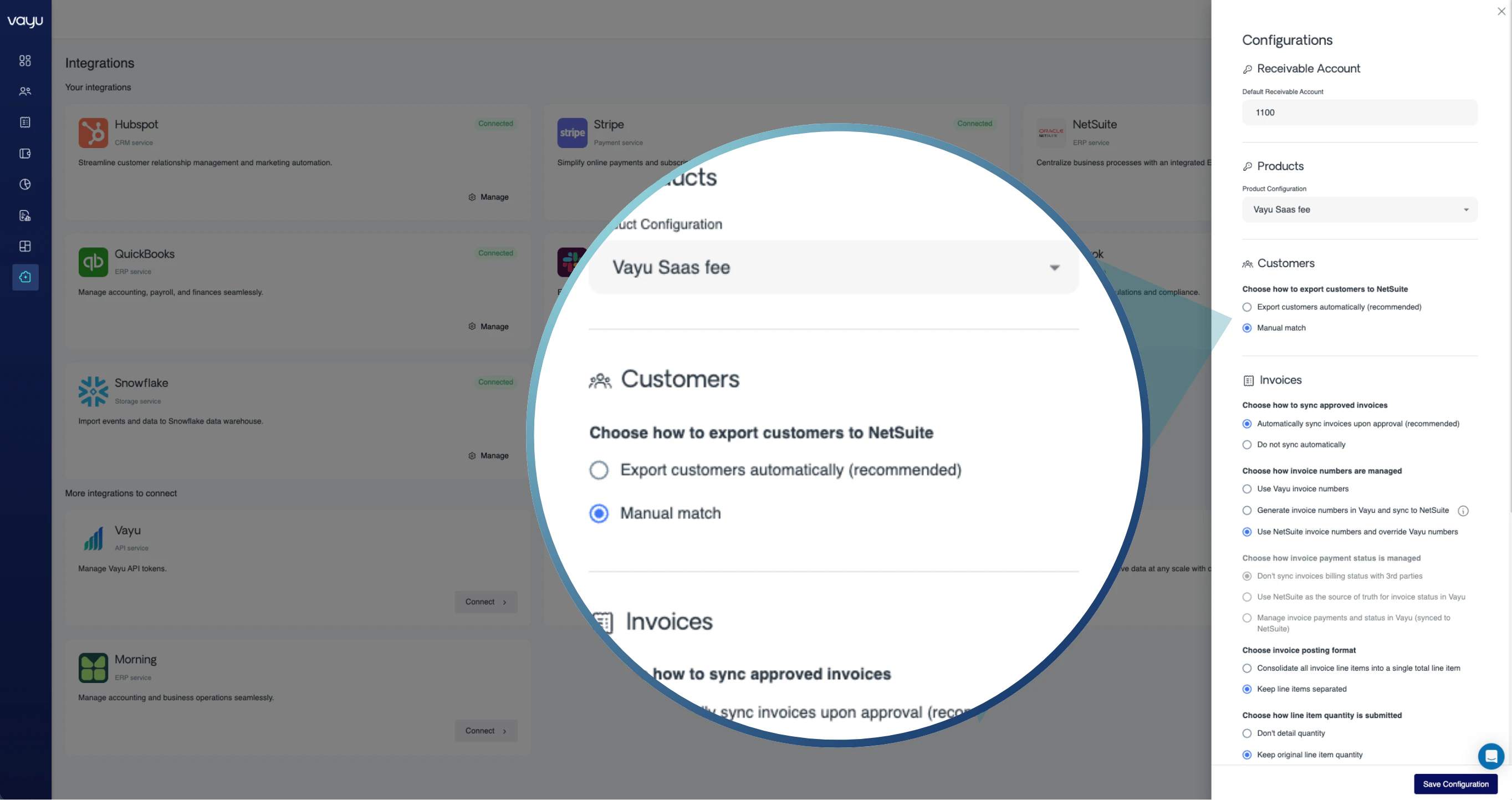Click the 'Choose invoice posting format' label
Screen dimensions: 1512x800
(x=1299, y=650)
